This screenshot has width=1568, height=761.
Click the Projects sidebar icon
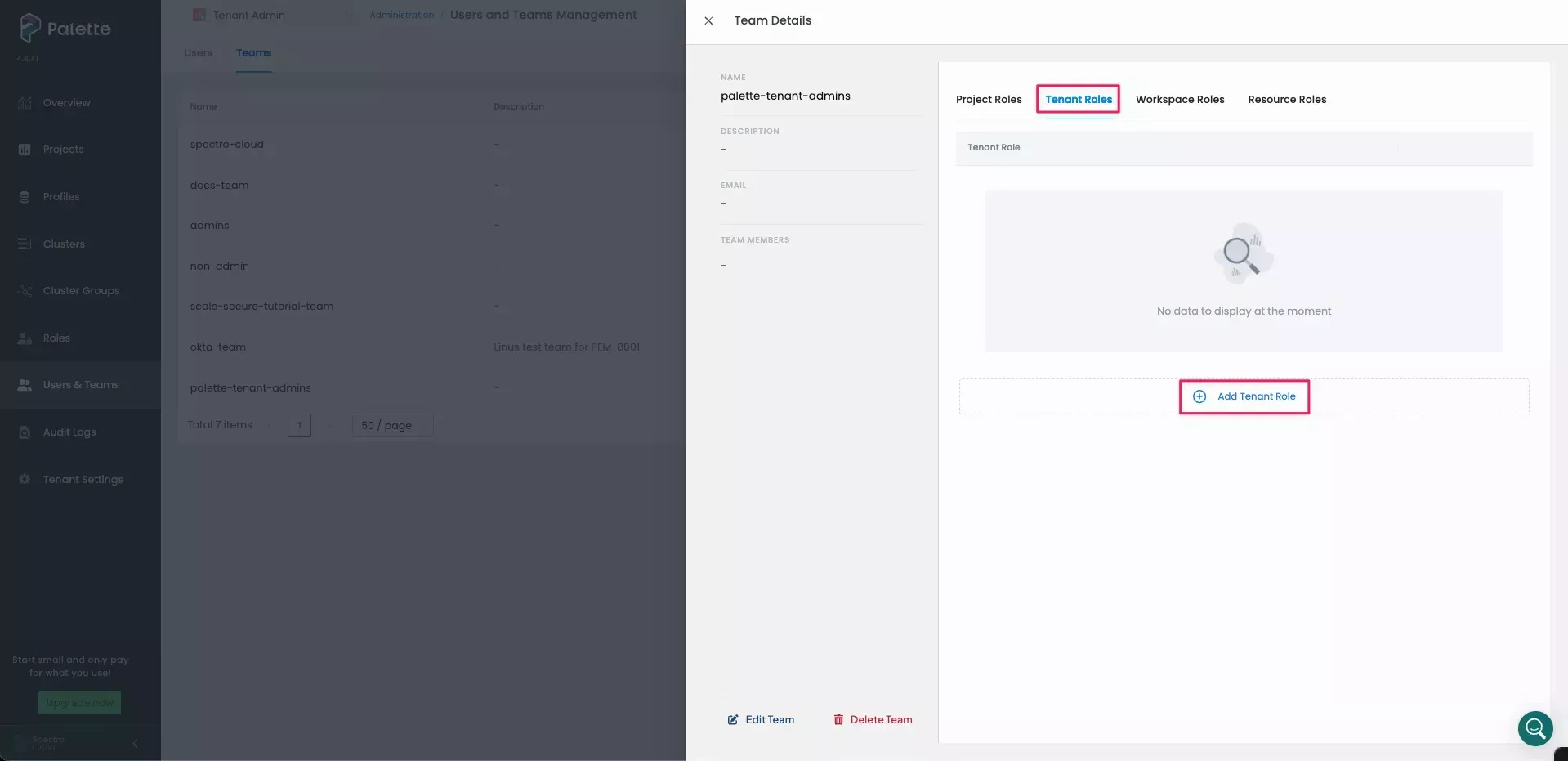pyautogui.click(x=25, y=150)
